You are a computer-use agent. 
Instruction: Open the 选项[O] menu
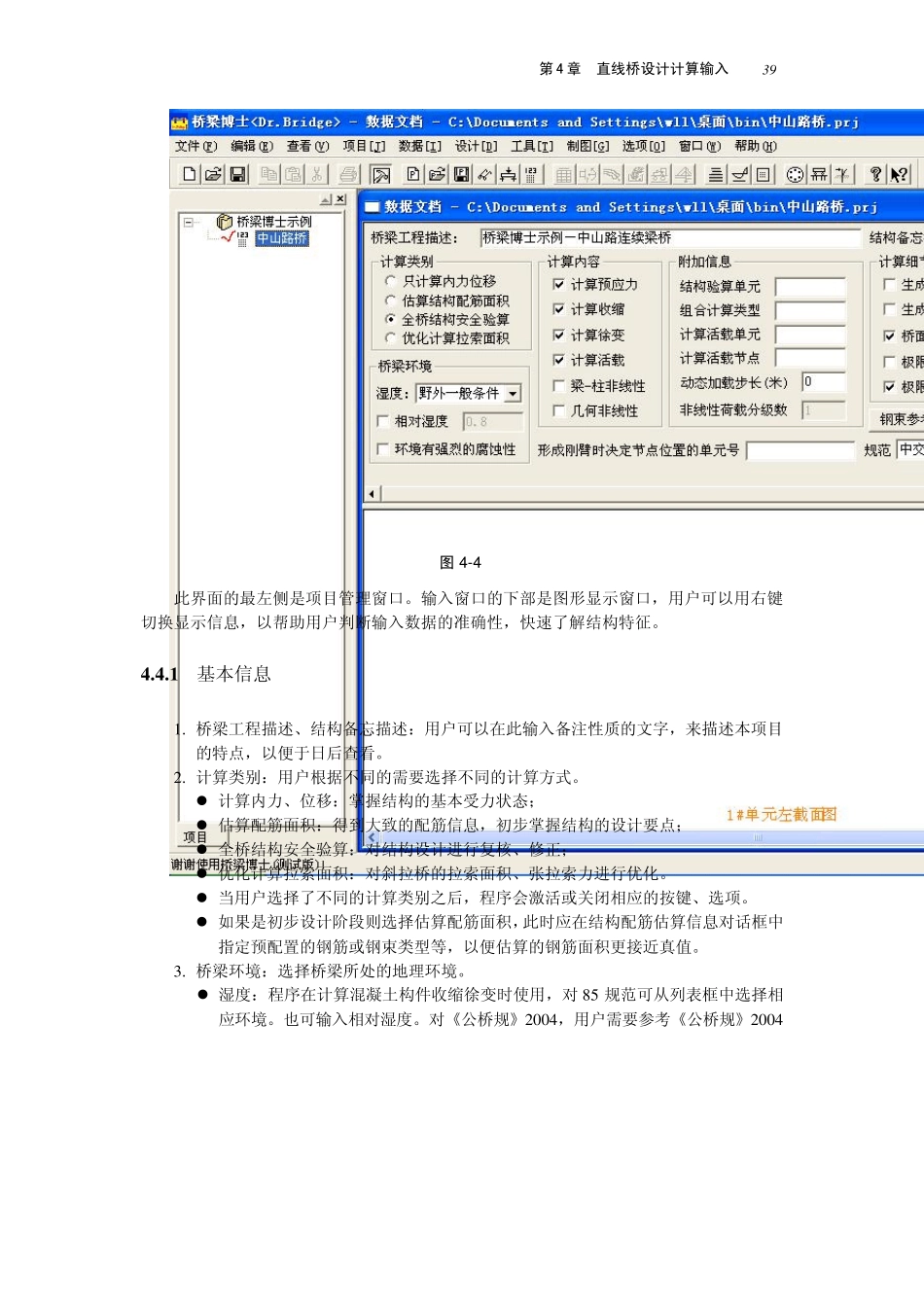point(644,147)
